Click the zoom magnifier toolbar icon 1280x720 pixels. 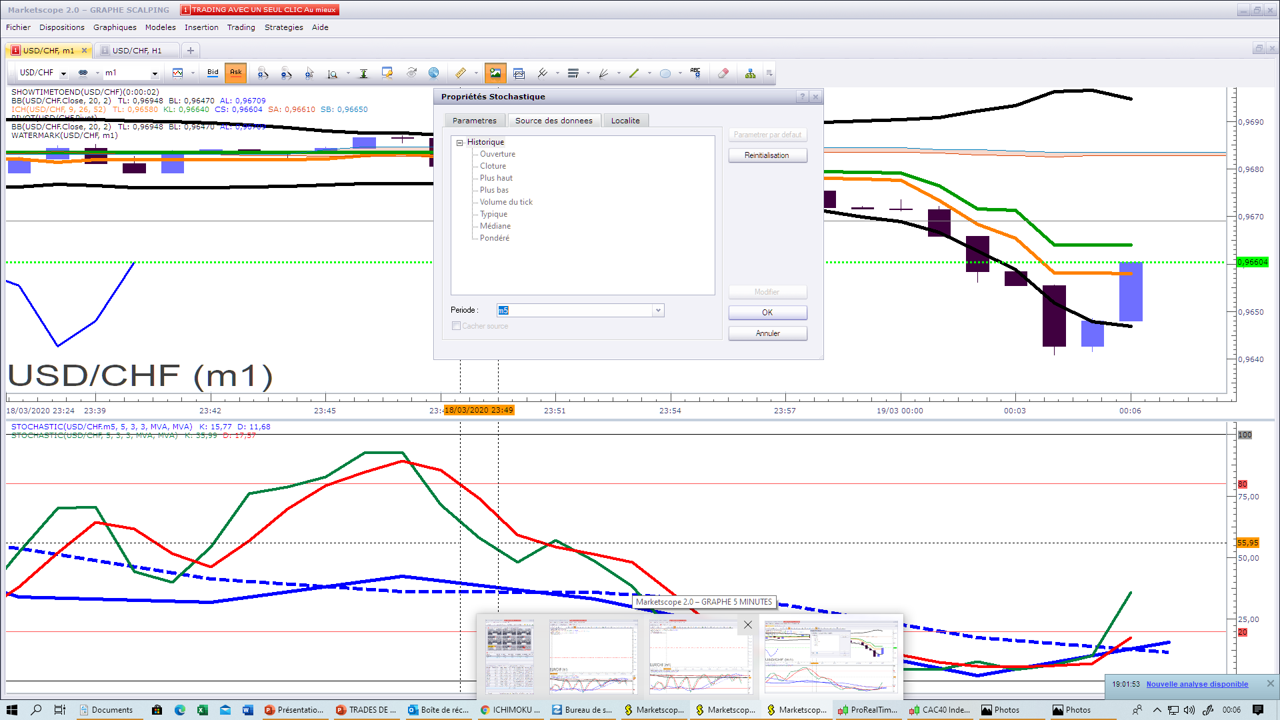[x=333, y=73]
